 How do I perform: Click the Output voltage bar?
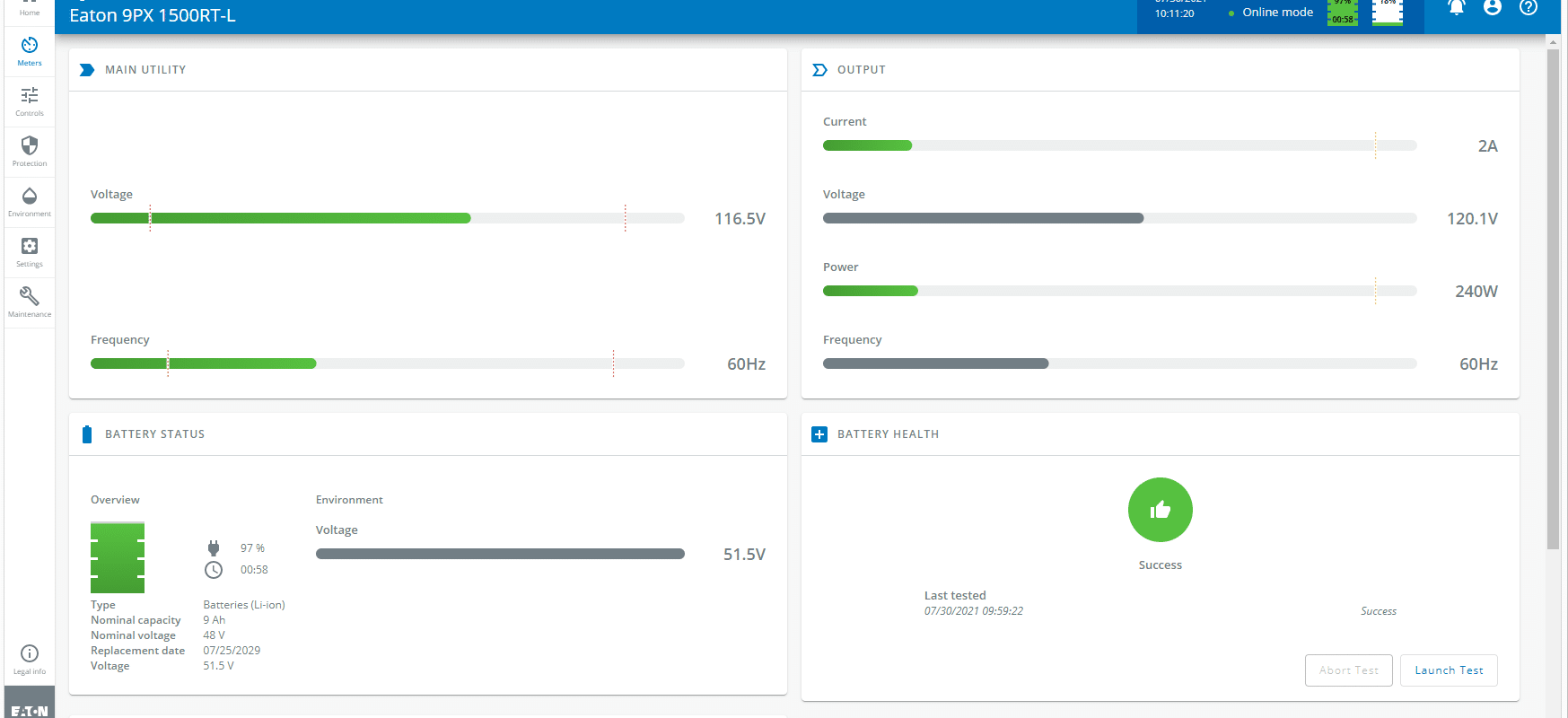pyautogui.click(x=1120, y=218)
